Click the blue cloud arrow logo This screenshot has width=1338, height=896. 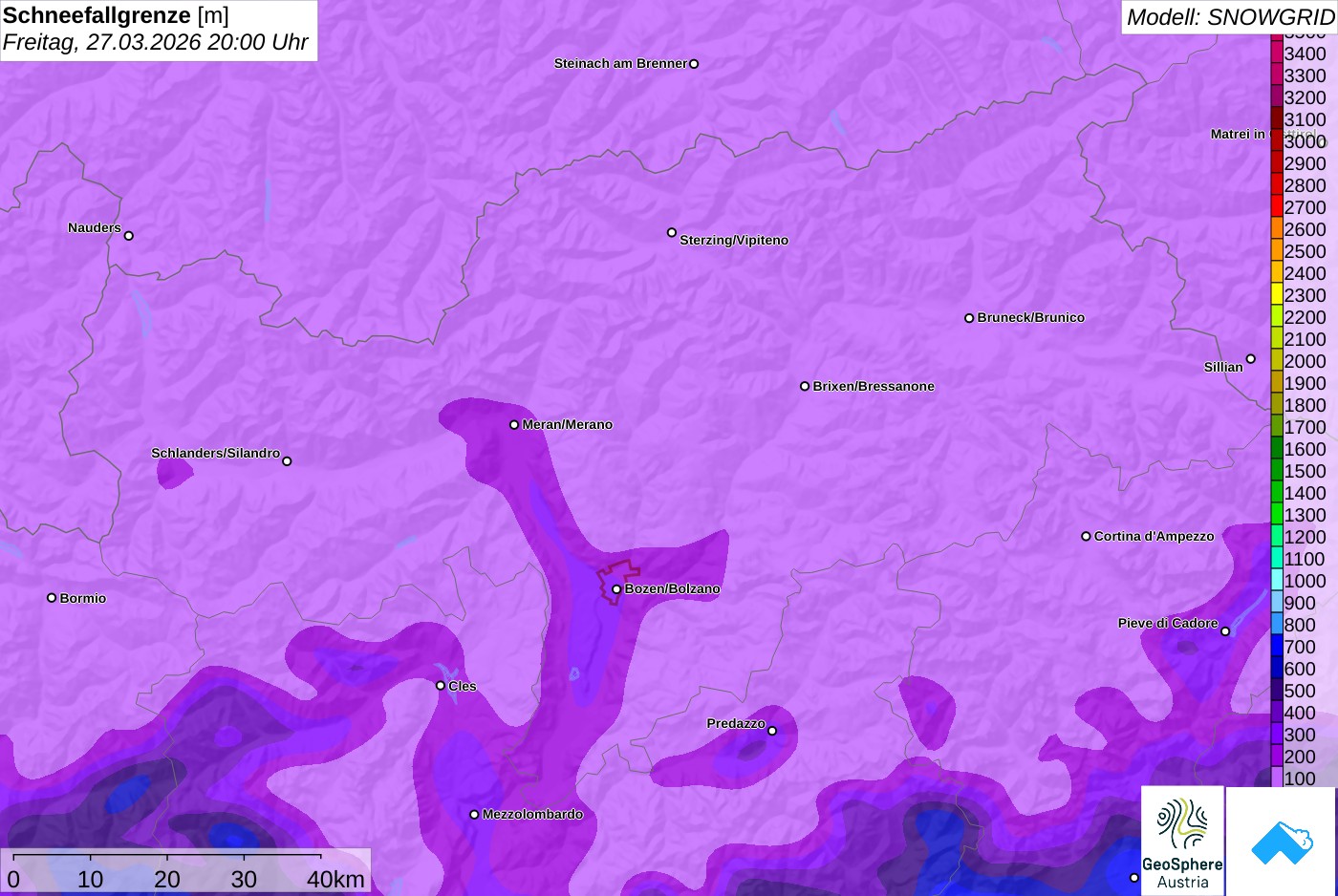pos(1282,841)
